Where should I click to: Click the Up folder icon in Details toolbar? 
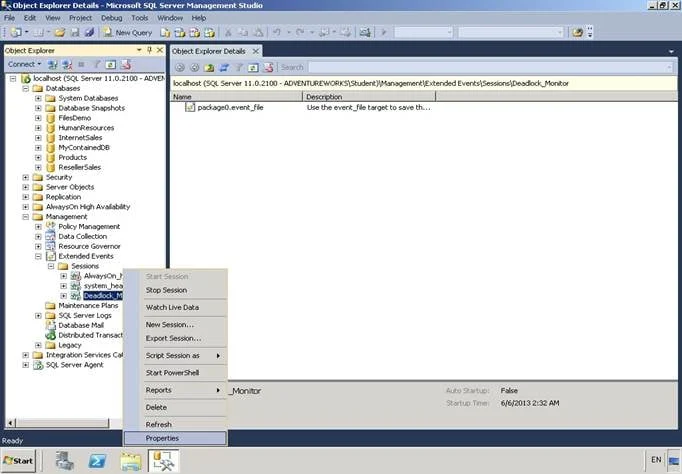pos(209,67)
